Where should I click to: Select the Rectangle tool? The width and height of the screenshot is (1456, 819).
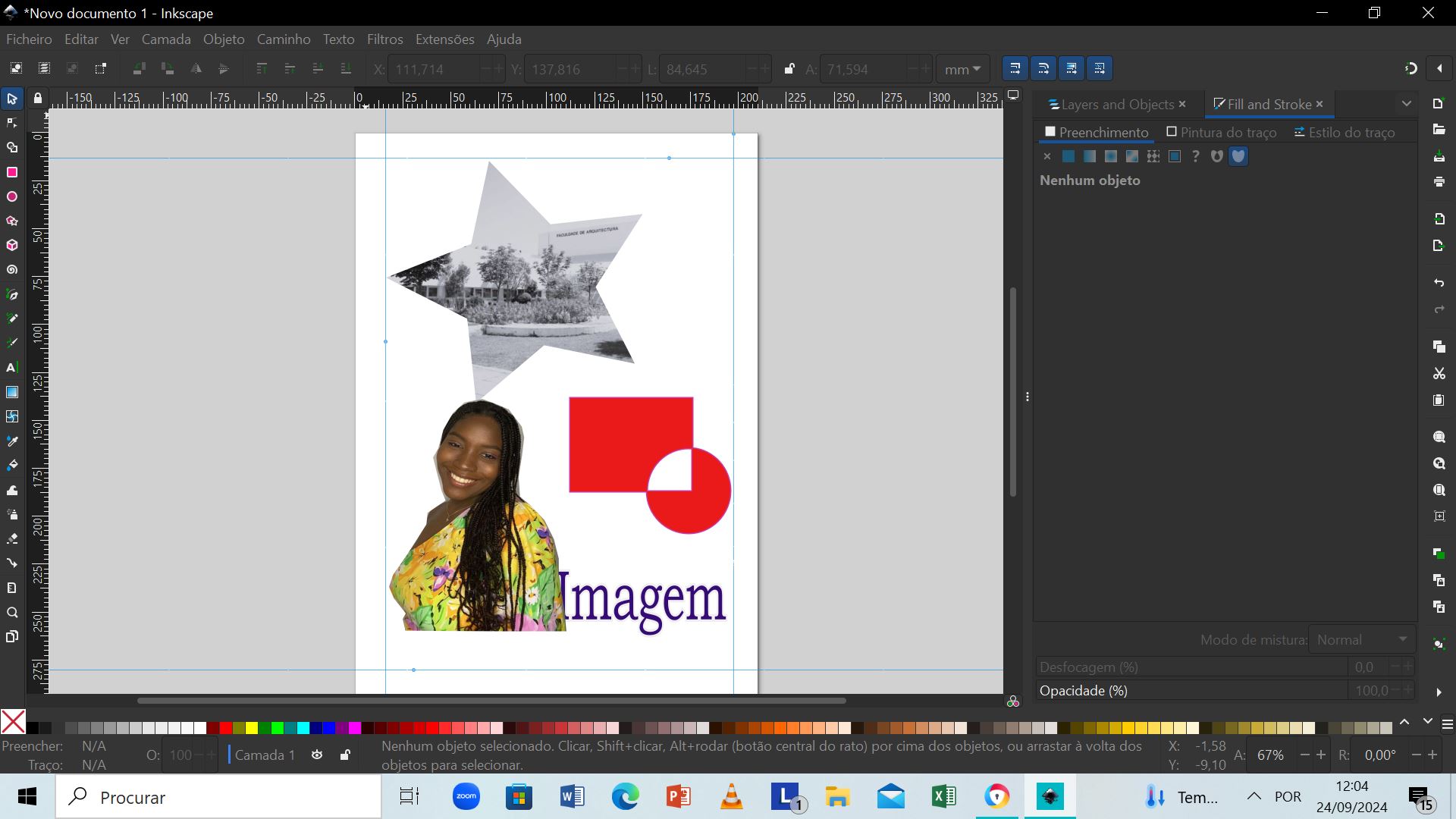12,173
